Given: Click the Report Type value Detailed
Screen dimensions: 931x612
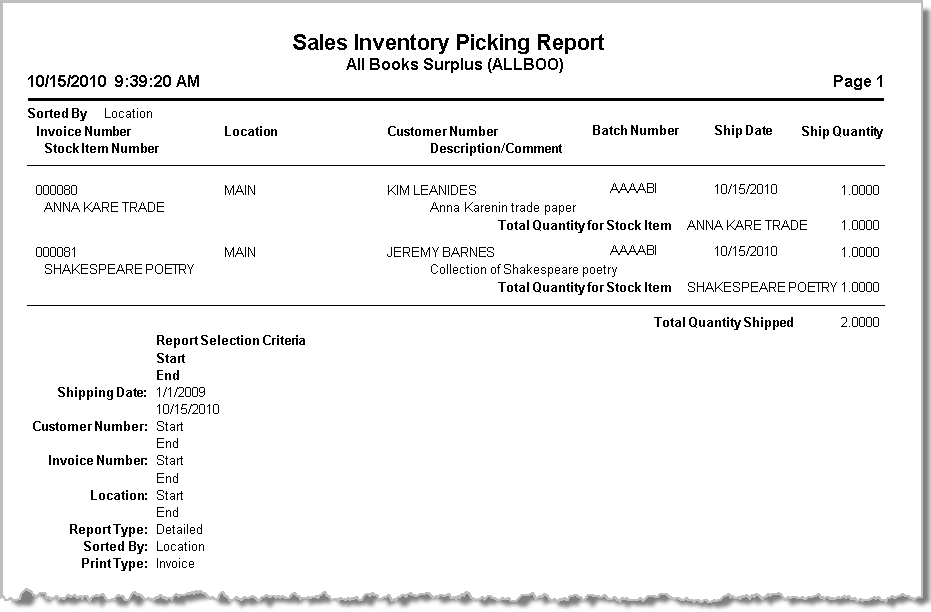Looking at the screenshot, I should tap(179, 529).
